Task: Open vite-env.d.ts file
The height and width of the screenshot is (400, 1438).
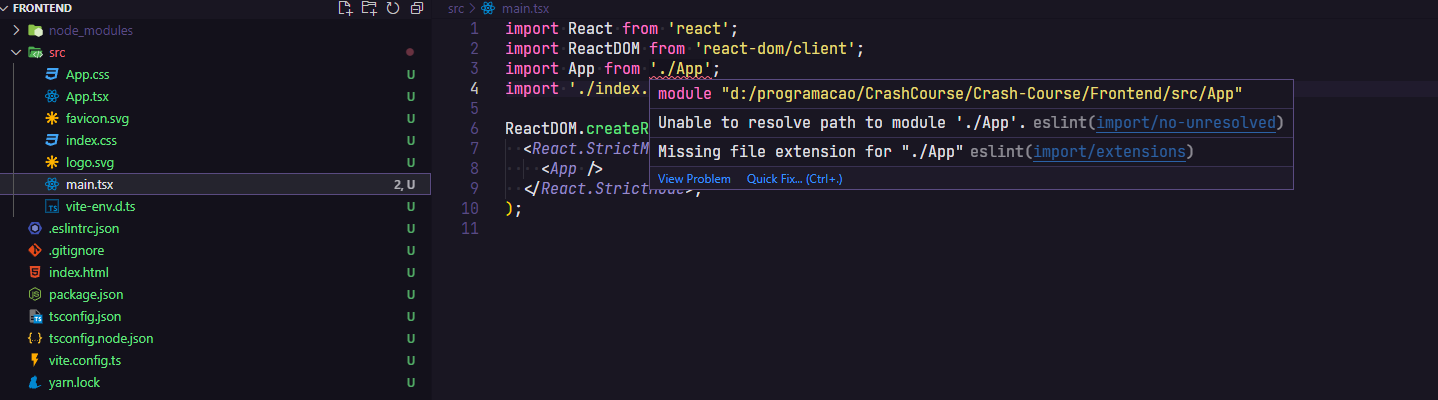Action: pos(101,206)
